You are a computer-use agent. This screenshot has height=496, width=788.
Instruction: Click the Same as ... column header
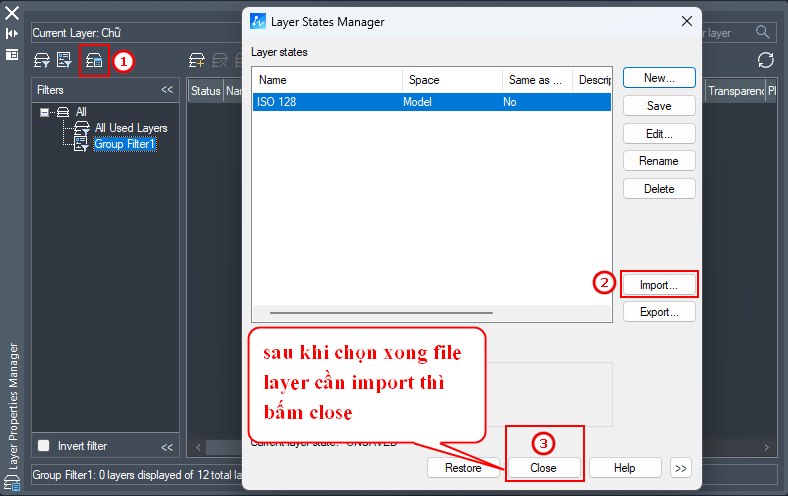[x=537, y=80]
